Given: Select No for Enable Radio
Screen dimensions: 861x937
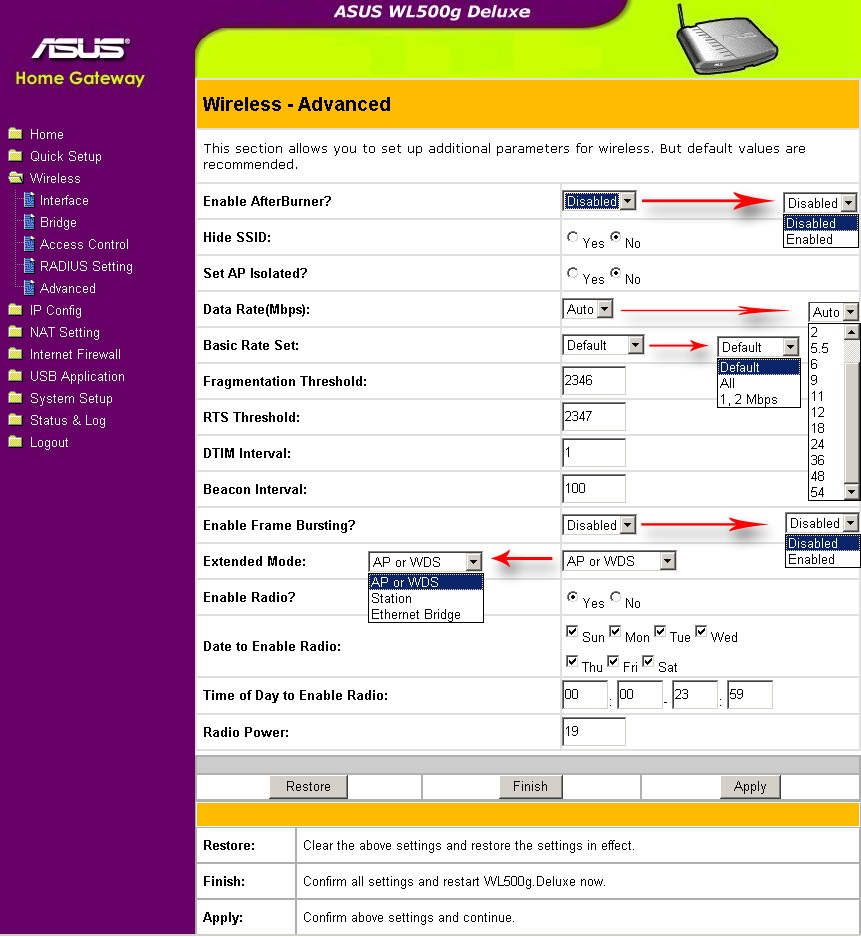Looking at the screenshot, I should [615, 597].
